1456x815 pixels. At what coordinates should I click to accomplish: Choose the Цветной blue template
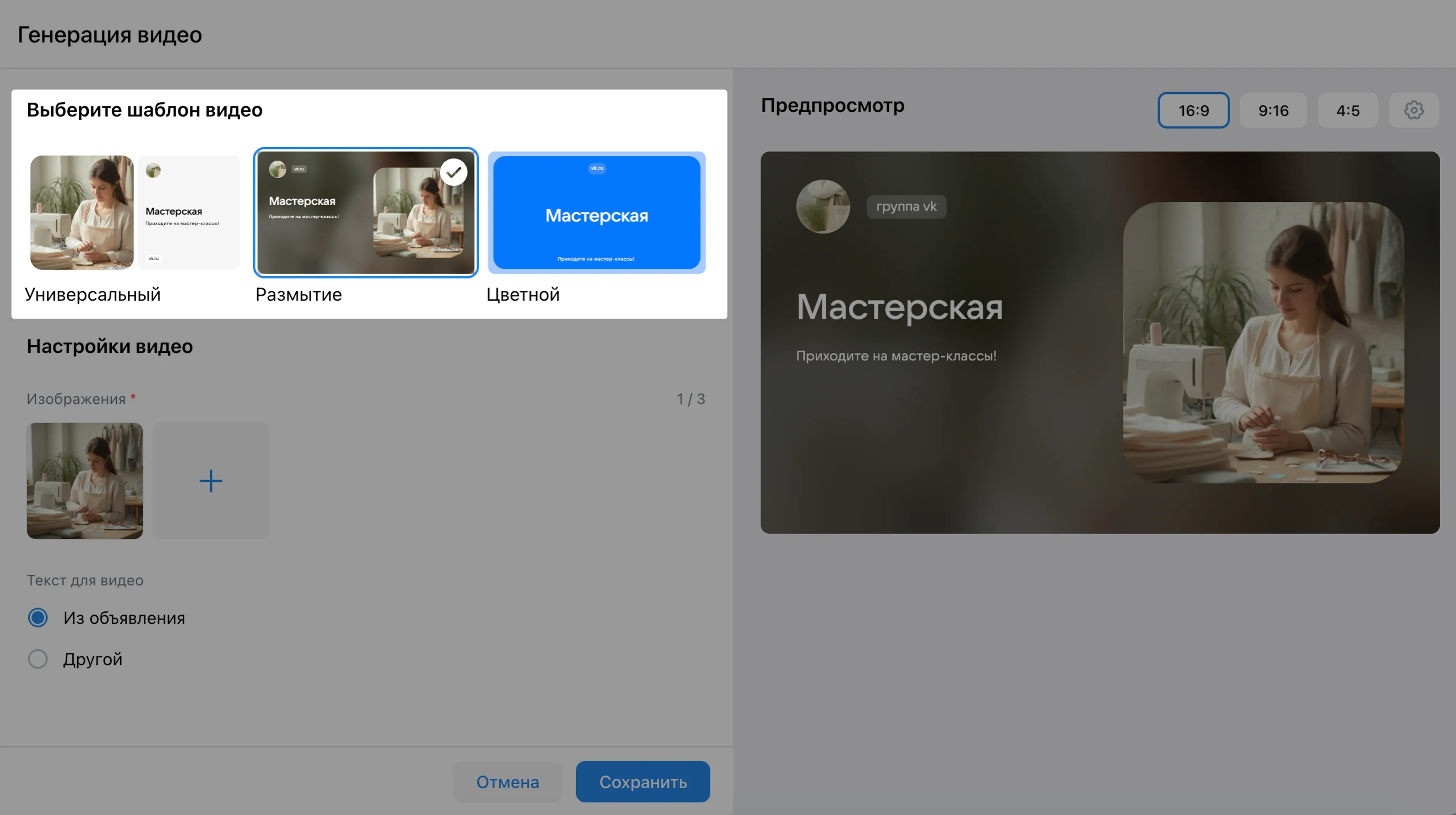click(597, 212)
